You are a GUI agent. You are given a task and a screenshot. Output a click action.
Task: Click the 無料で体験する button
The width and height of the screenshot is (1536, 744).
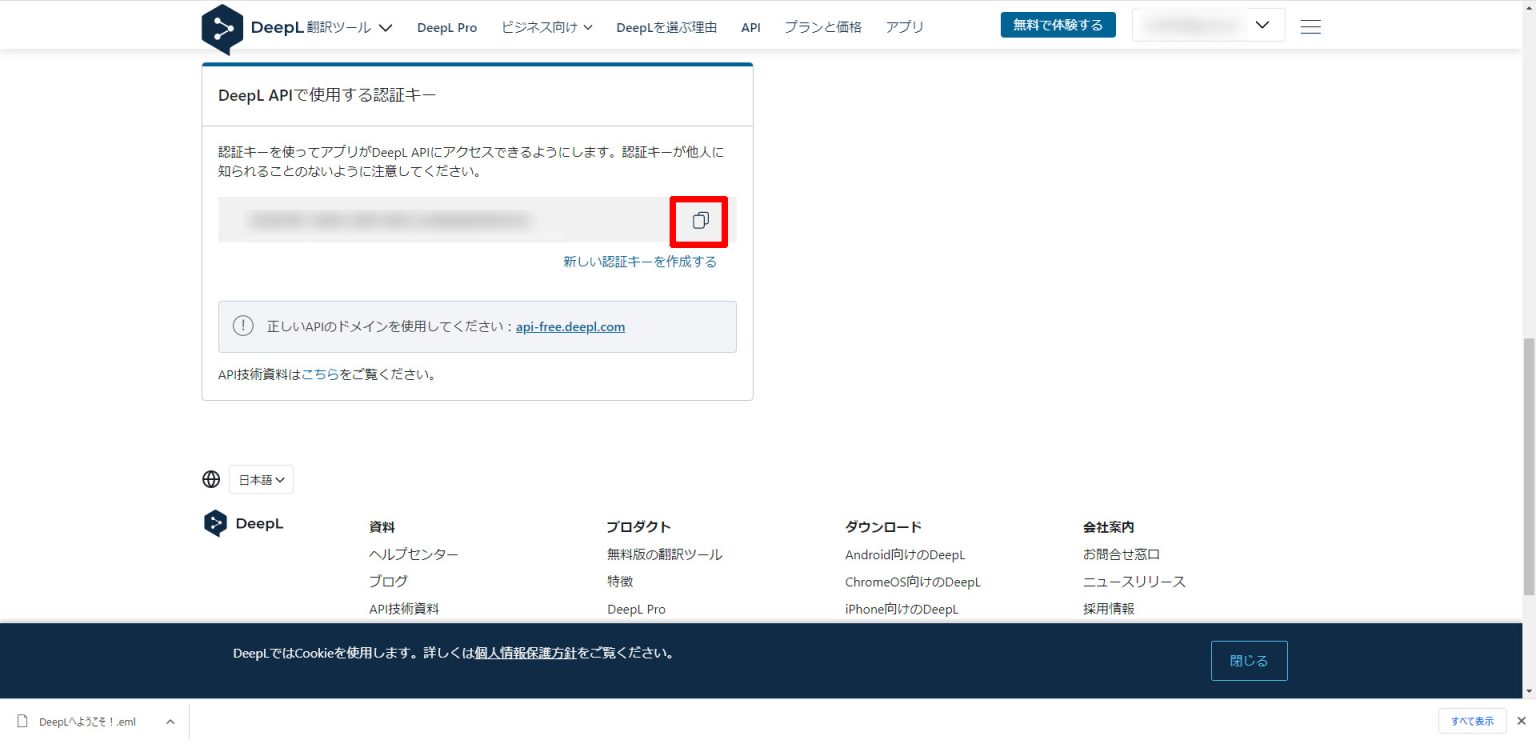[x=1057, y=24]
